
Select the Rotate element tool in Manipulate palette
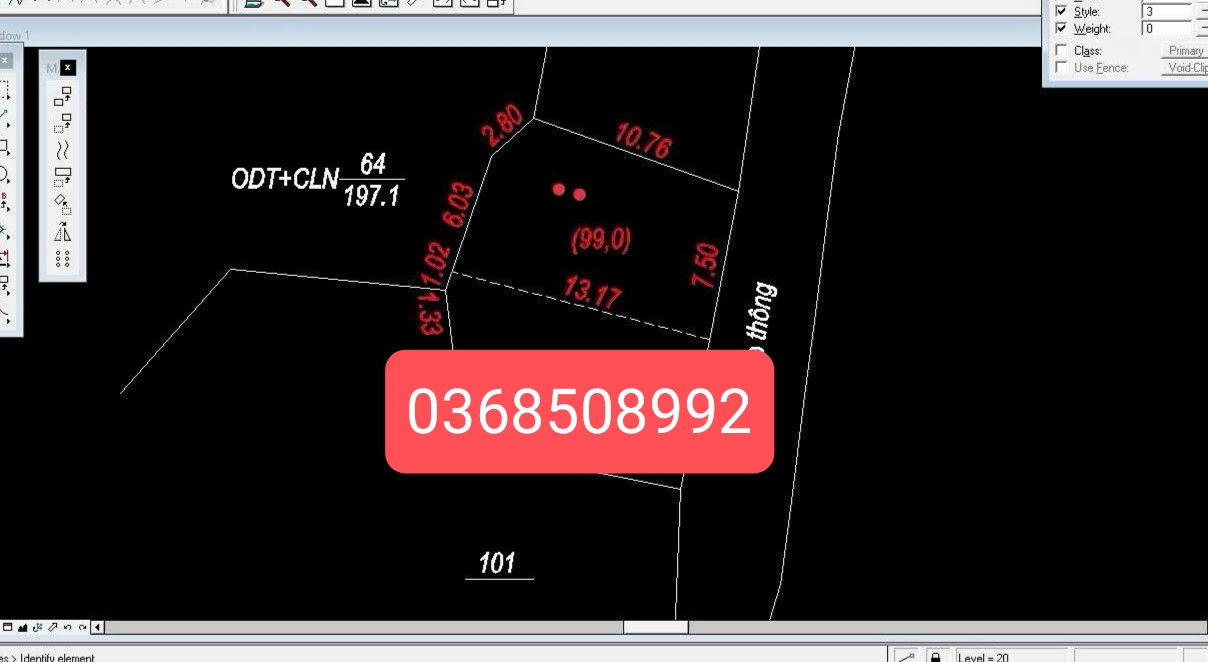pyautogui.click(x=62, y=205)
